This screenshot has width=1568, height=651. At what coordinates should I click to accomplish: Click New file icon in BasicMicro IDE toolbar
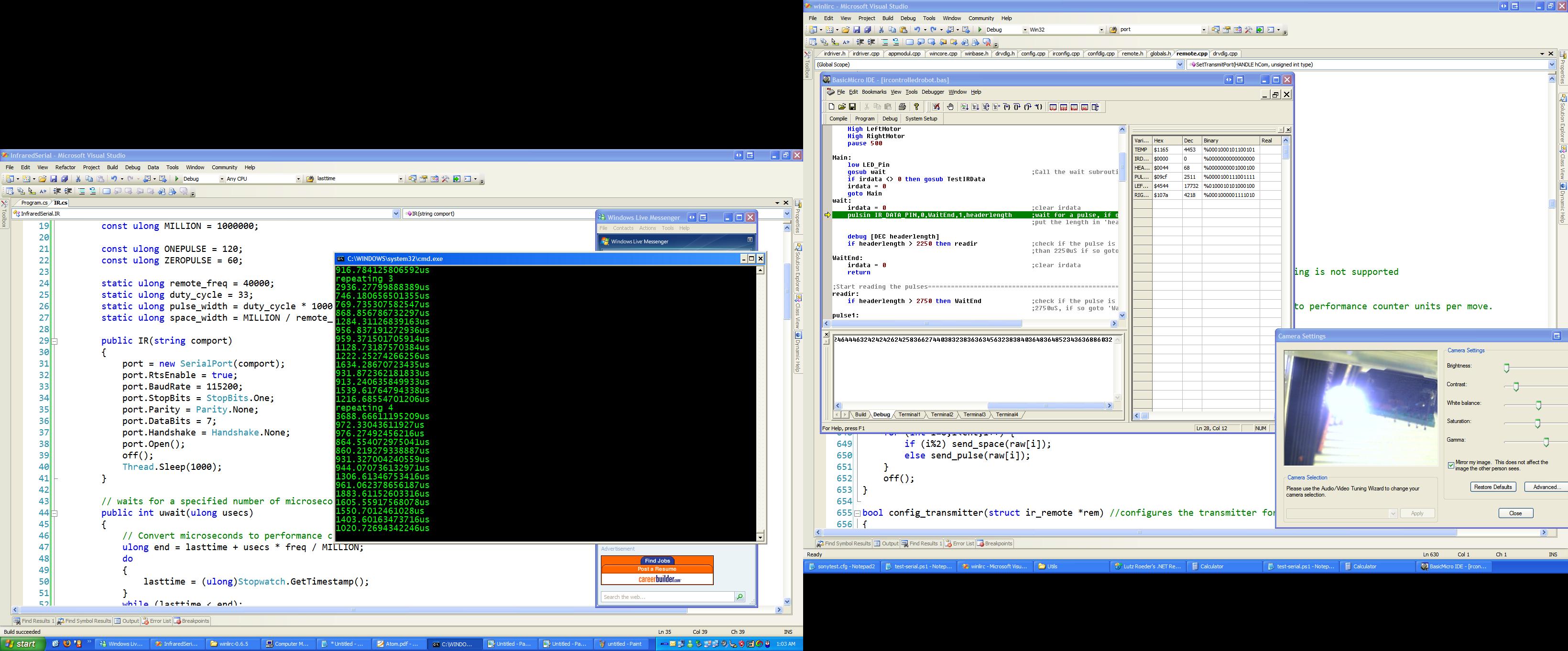pyautogui.click(x=832, y=107)
